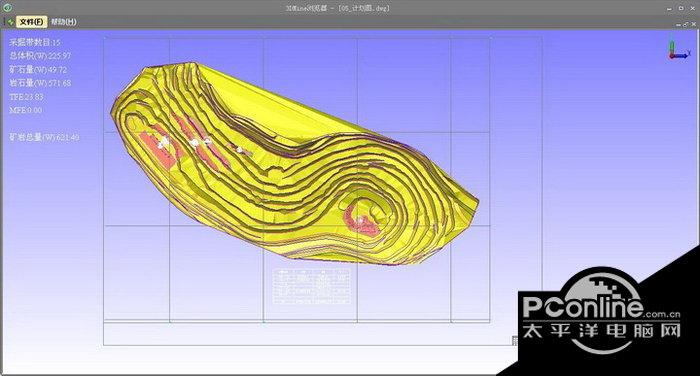Open the 文件(F) menu
The image size is (700, 376).
31,21
